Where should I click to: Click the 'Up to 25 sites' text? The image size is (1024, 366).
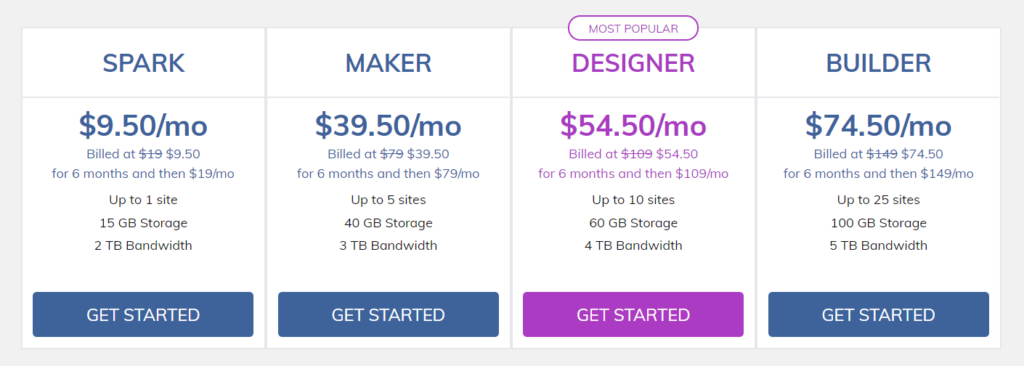(878, 199)
